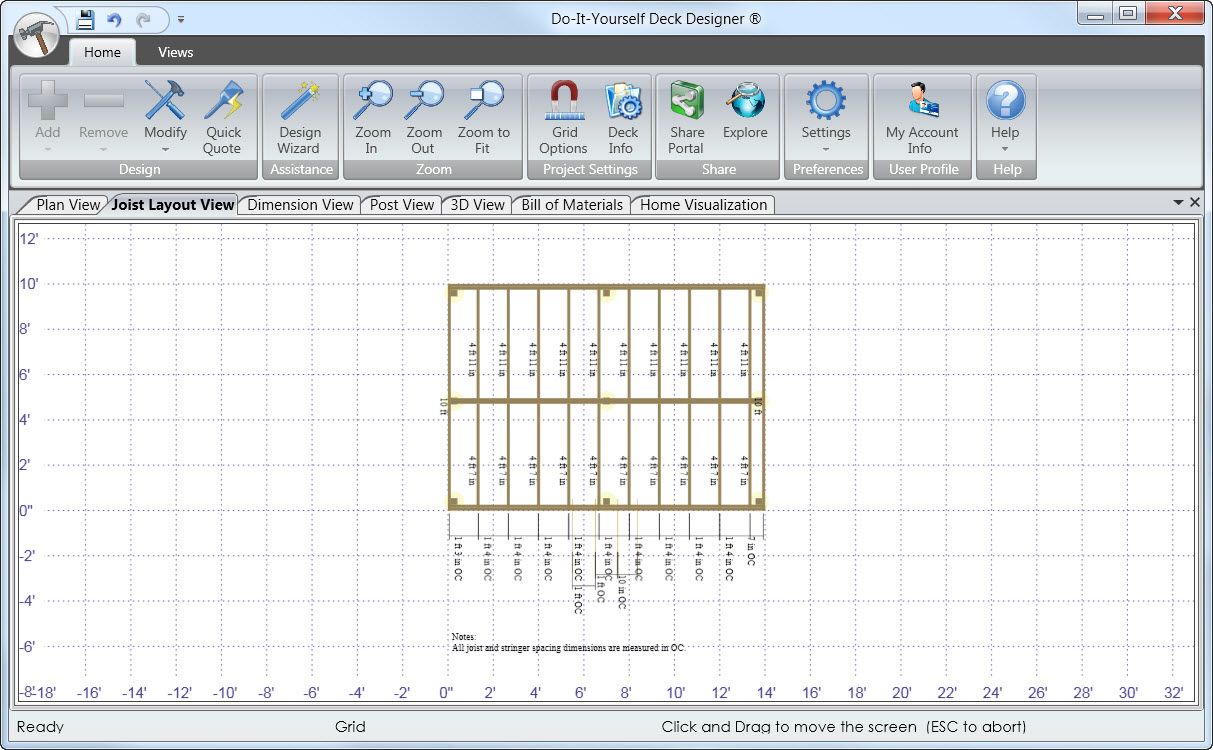
Task: Undo the last action
Action: pos(114,18)
